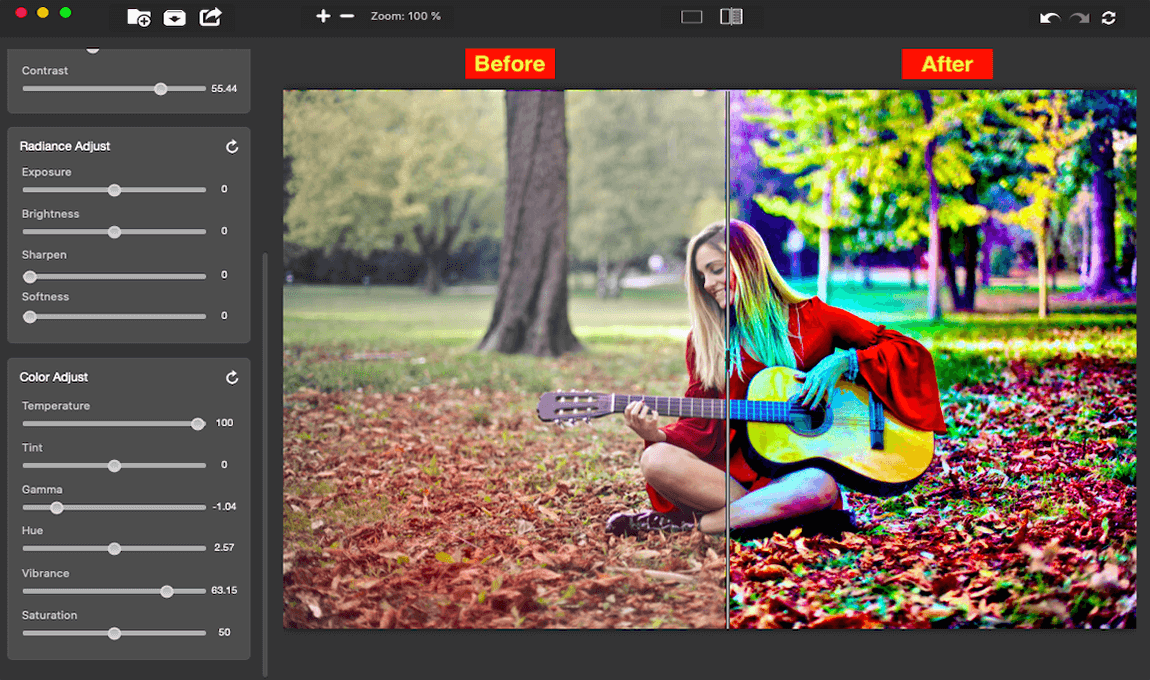Click the Gamma slider handle
Screen dimensions: 1150x680
(x=56, y=508)
